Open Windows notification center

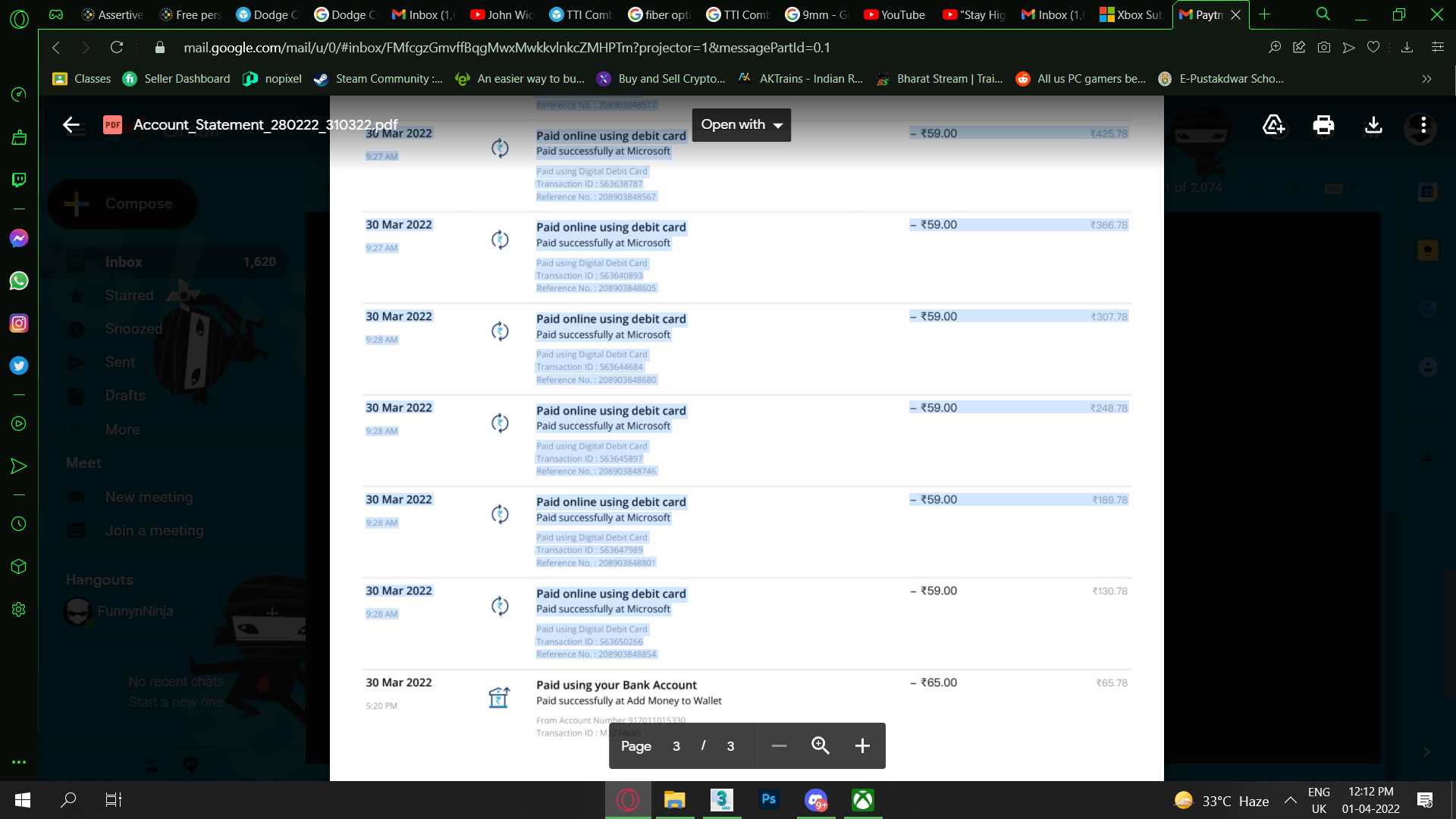click(1425, 800)
